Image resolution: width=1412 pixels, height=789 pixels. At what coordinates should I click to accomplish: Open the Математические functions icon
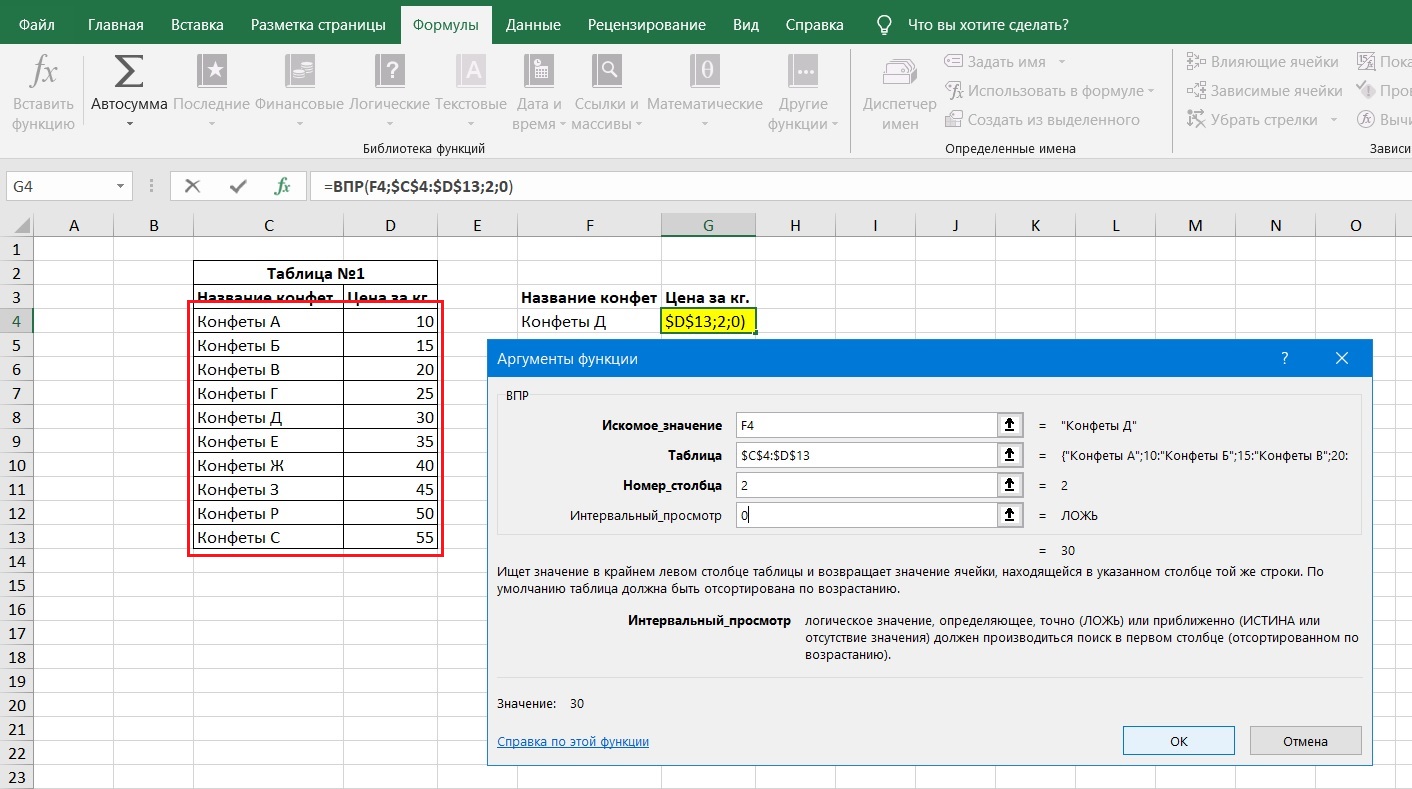(x=705, y=71)
